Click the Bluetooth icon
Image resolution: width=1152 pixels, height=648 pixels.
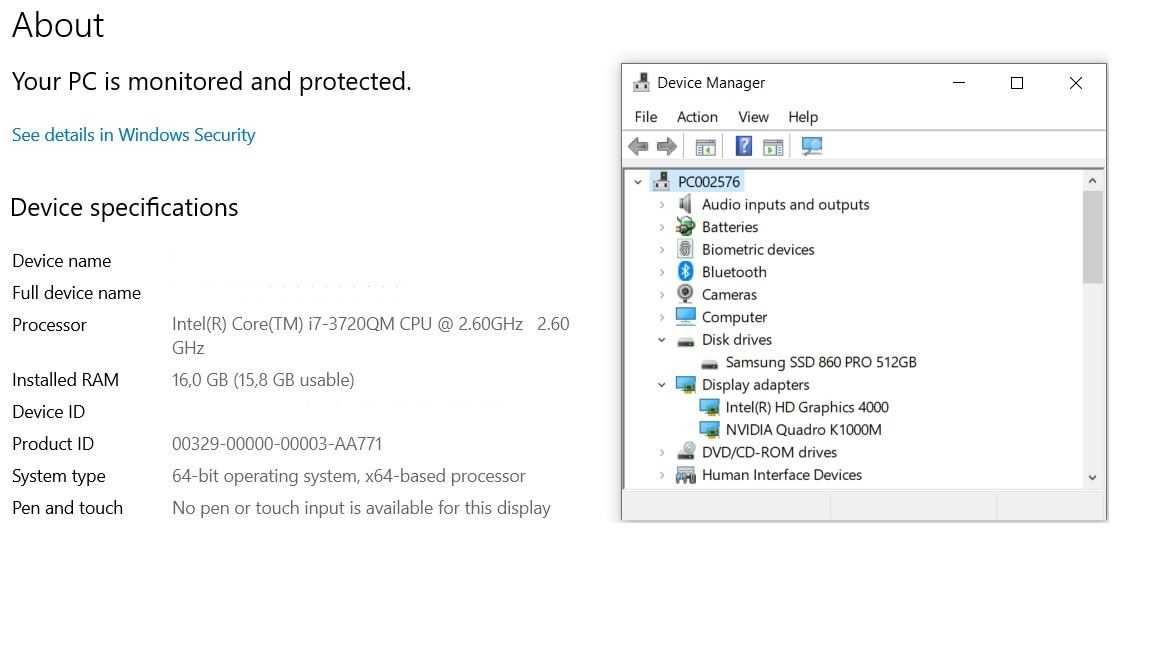point(685,271)
